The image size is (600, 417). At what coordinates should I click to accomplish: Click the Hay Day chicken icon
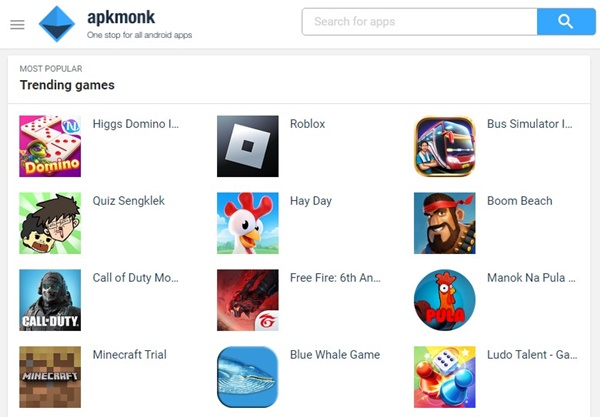248,223
